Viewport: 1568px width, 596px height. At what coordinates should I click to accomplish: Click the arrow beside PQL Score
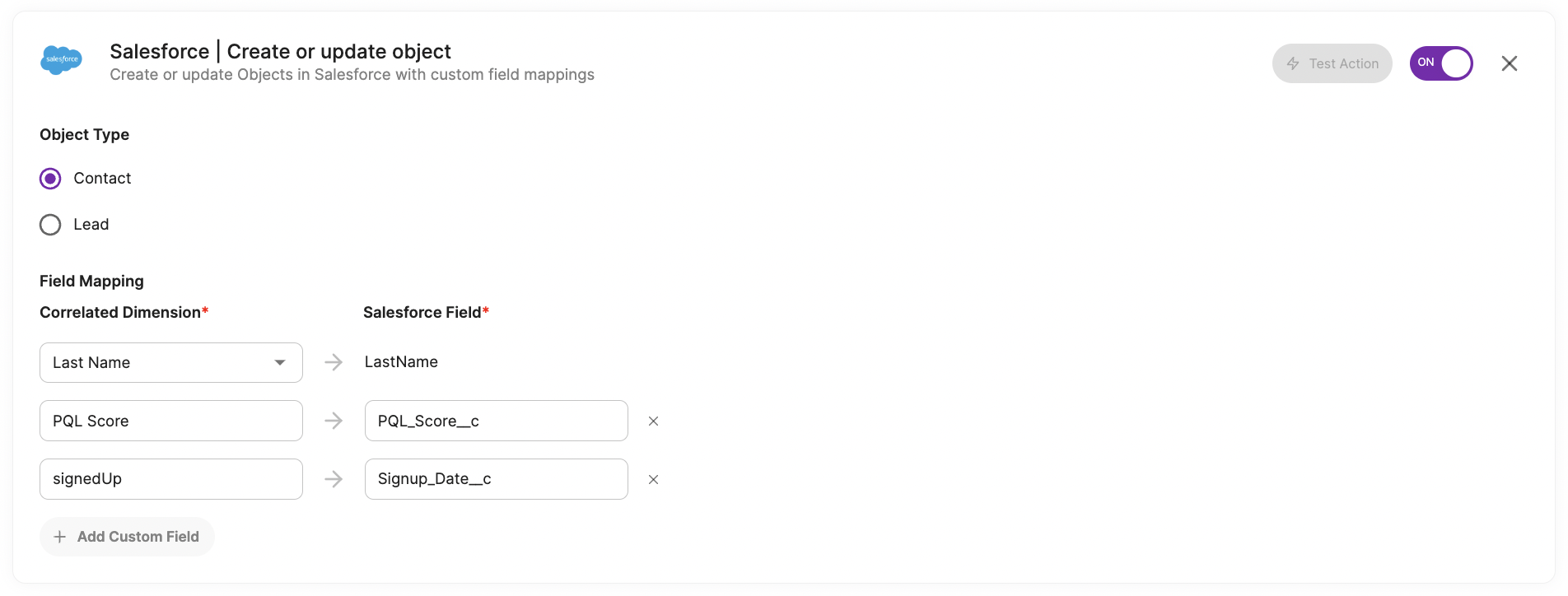point(334,421)
